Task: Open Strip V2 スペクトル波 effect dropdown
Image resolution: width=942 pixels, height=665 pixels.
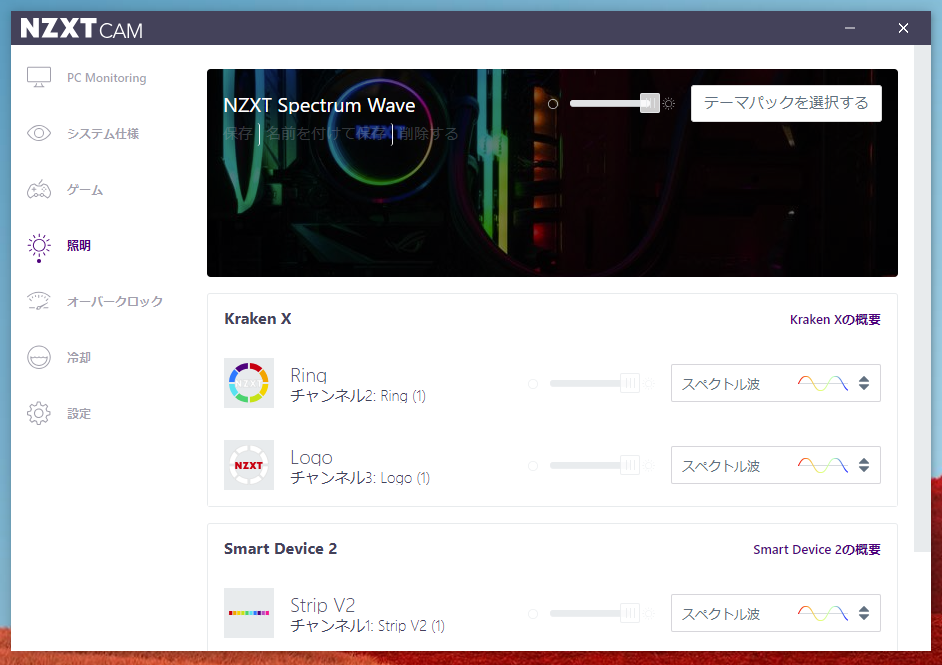Action: click(776, 613)
